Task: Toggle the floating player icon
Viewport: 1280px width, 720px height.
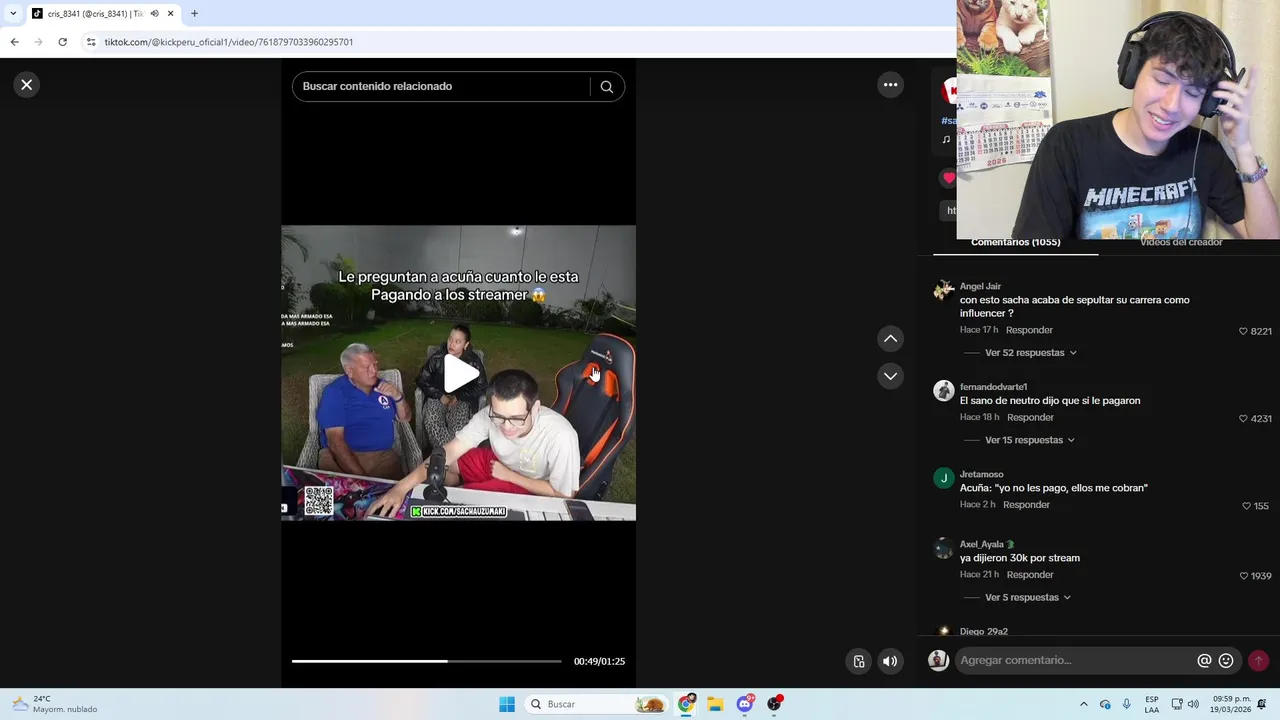Action: pos(858,661)
